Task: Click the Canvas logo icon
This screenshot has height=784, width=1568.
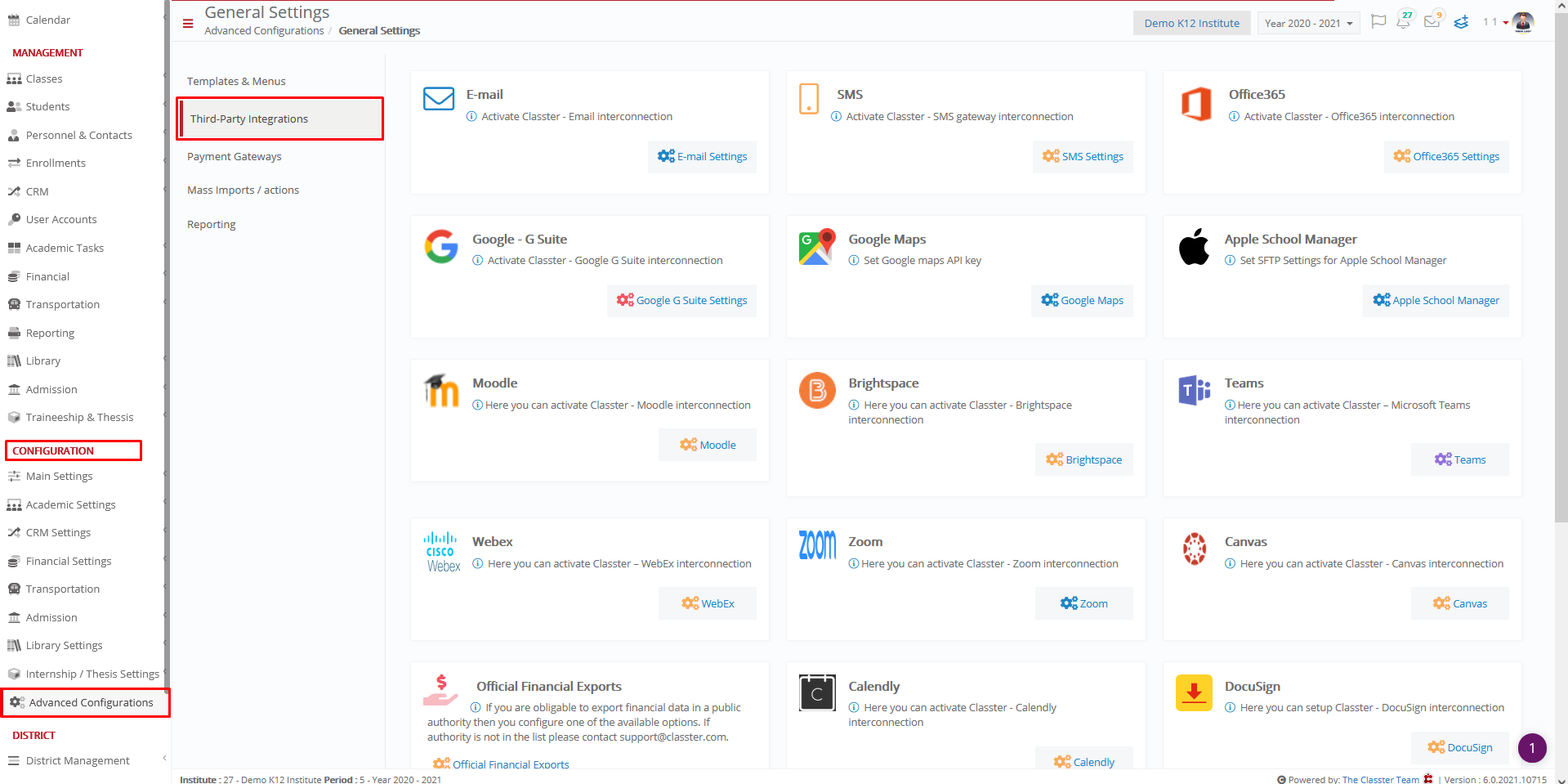Action: tap(1195, 549)
